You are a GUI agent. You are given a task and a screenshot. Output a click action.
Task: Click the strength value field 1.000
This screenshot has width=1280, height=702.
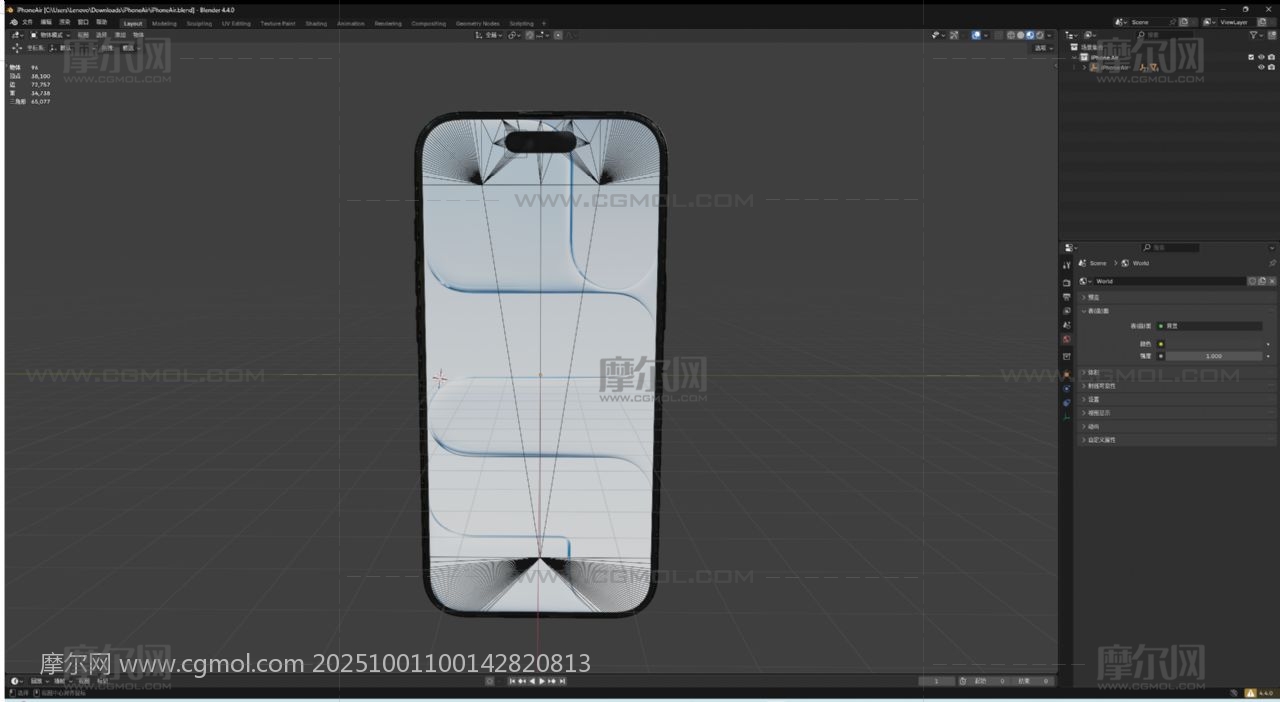[x=1213, y=356]
